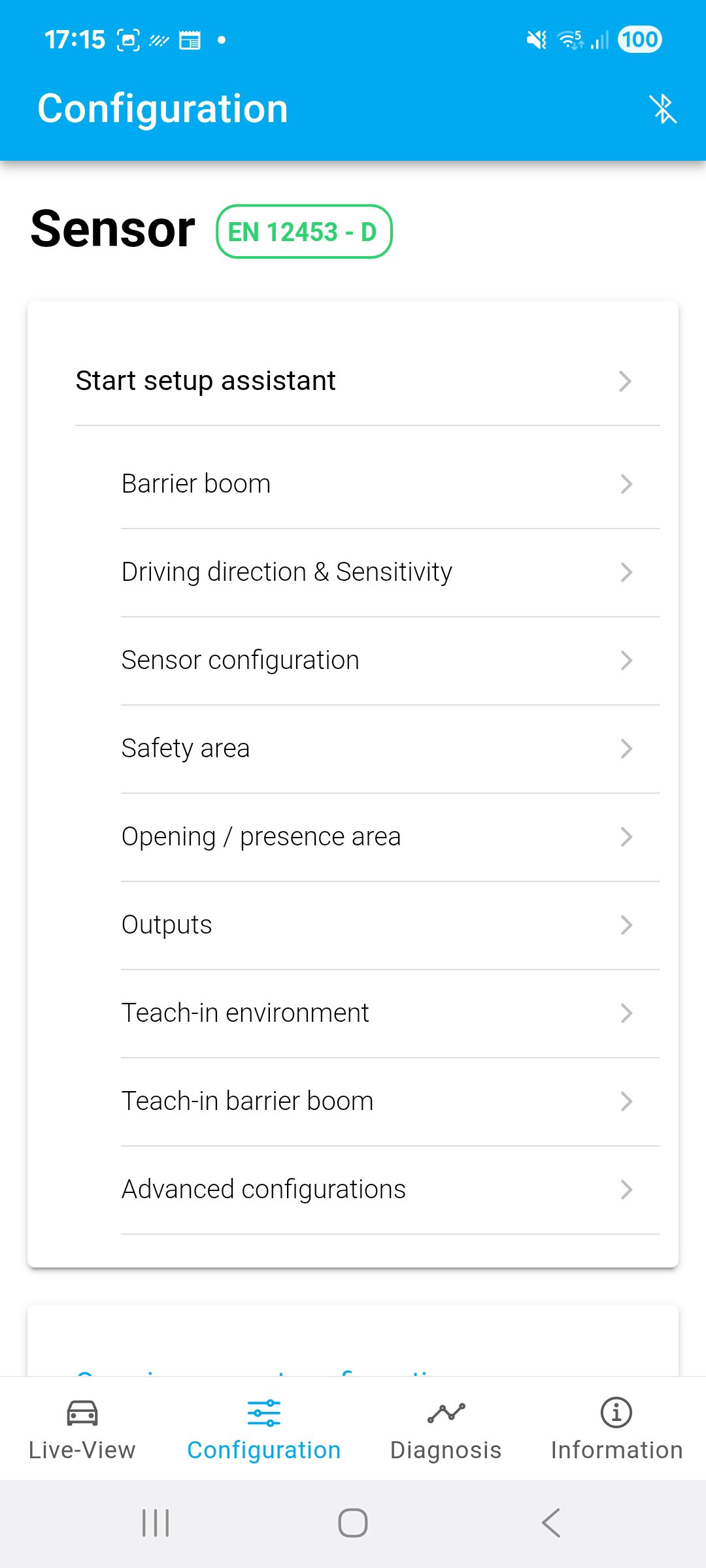Open the Diagnosis graph icon
The image size is (706, 1568).
click(x=446, y=1413)
